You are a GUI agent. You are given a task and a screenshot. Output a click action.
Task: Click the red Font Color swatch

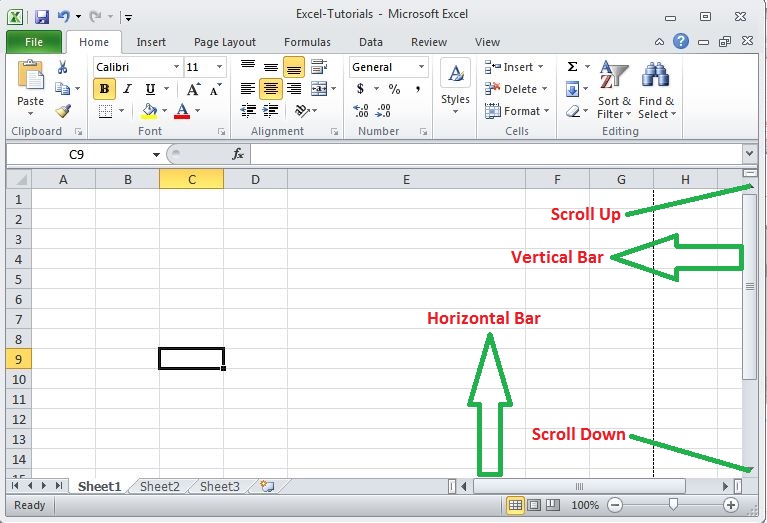182,116
